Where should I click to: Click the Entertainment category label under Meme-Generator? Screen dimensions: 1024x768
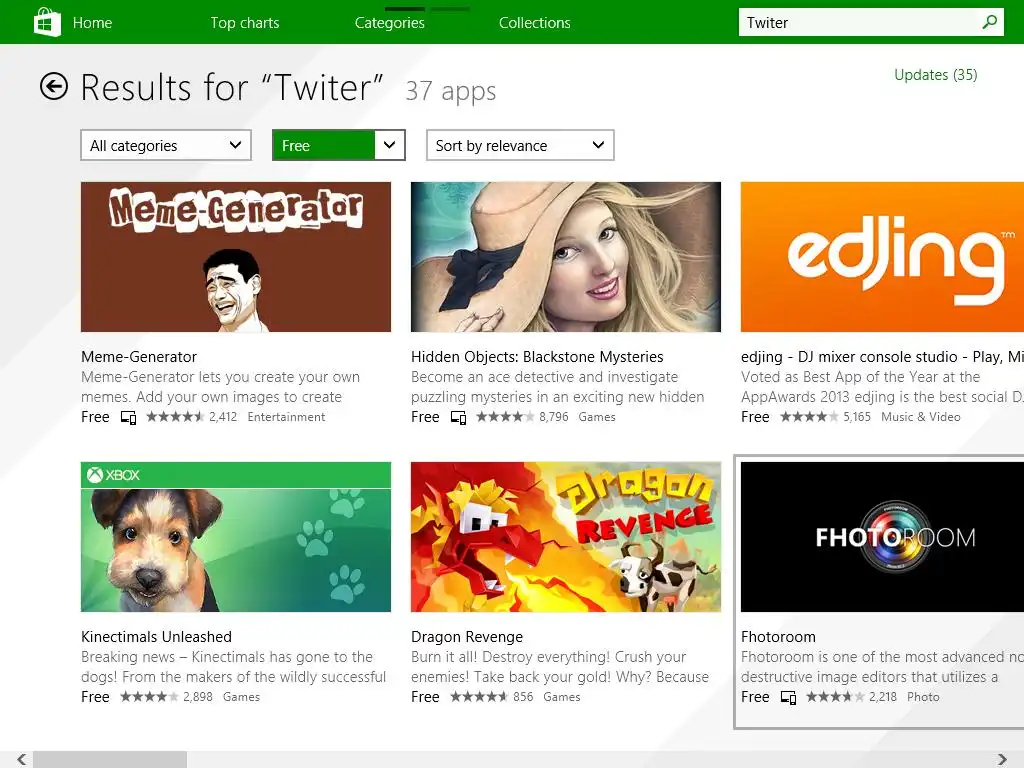click(x=286, y=417)
